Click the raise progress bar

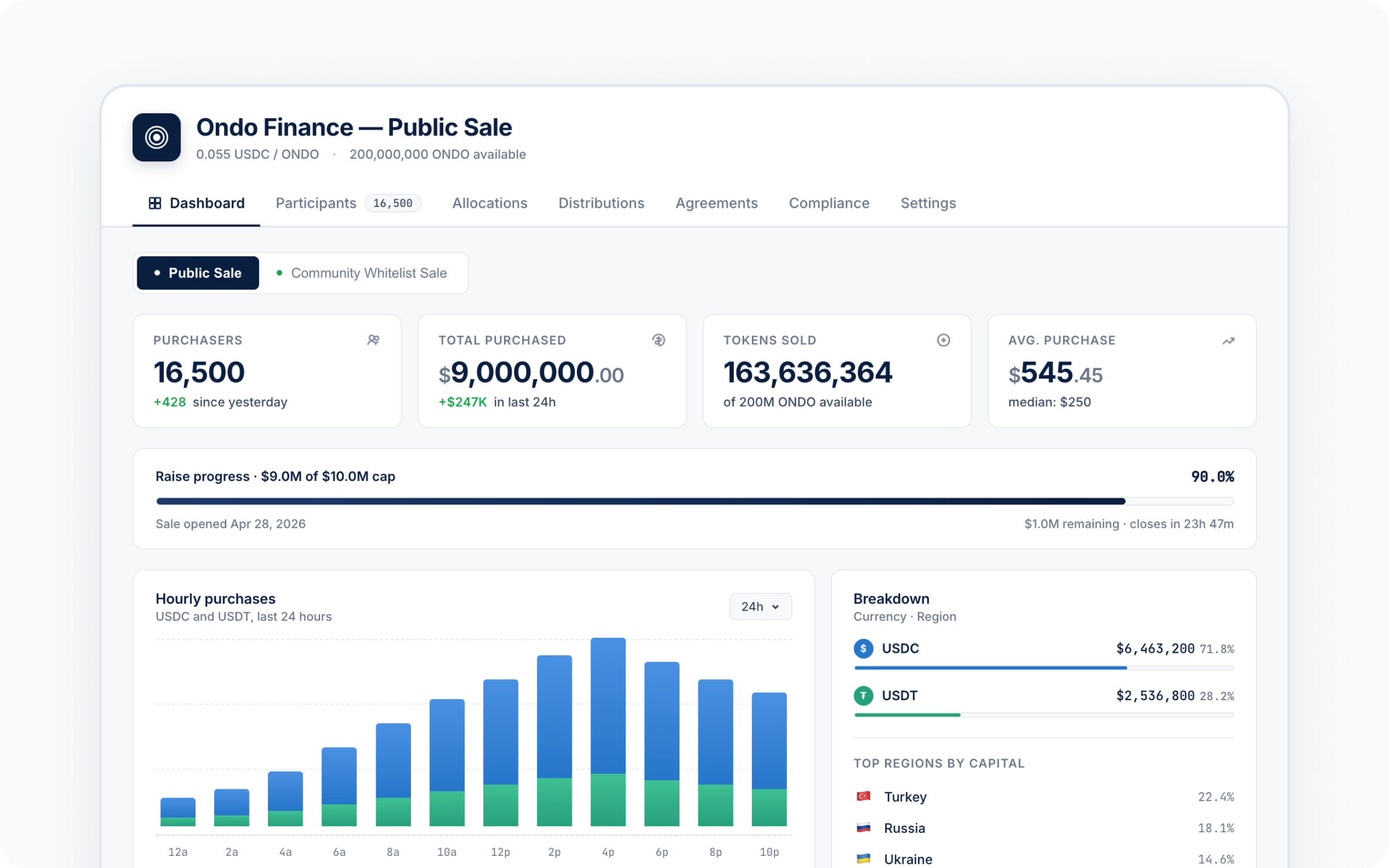(x=694, y=501)
